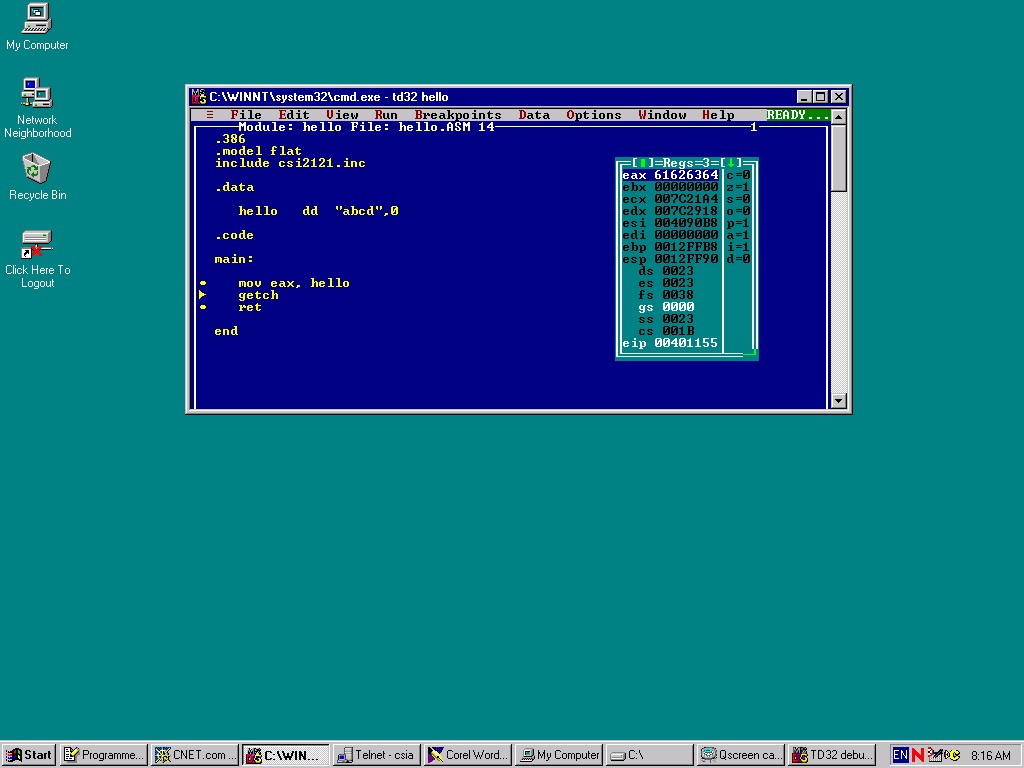Open the Run menu

click(x=386, y=115)
